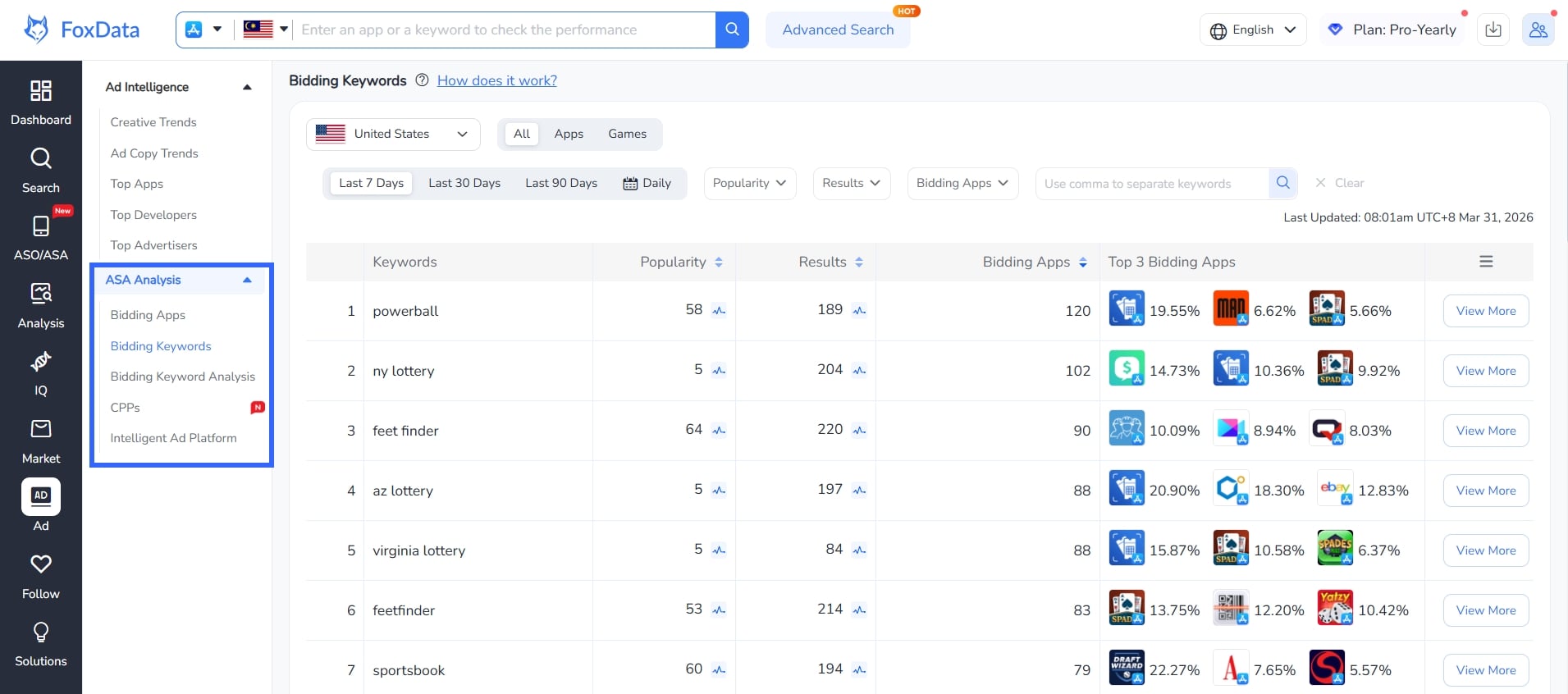This screenshot has height=694, width=1568.
Task: Click the first bidding app icon for powerball
Action: 1127,308
